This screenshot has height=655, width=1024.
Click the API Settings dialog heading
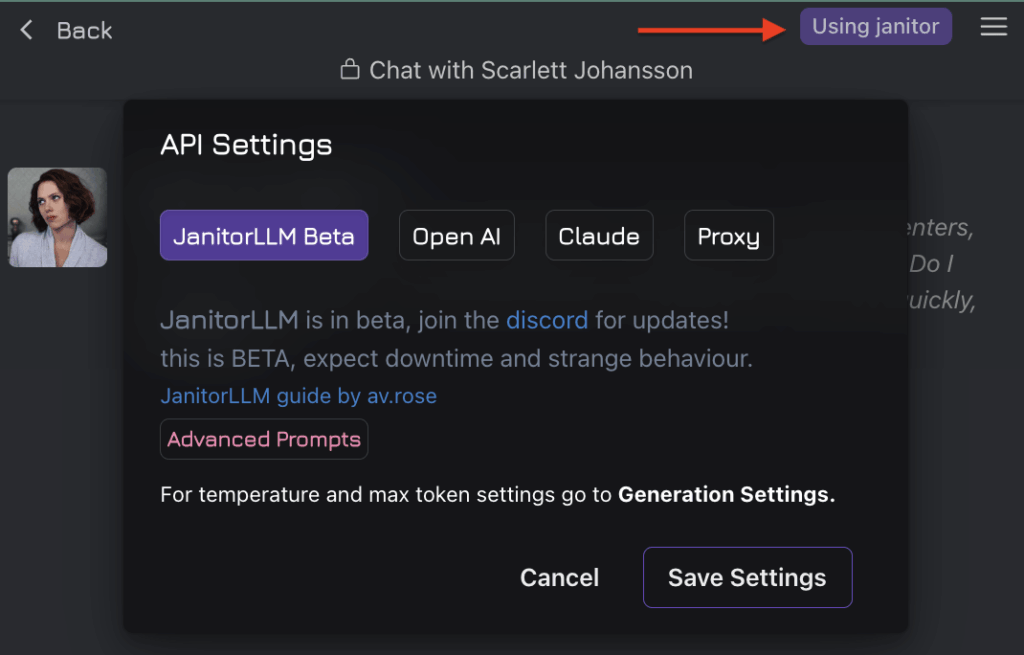coord(246,144)
